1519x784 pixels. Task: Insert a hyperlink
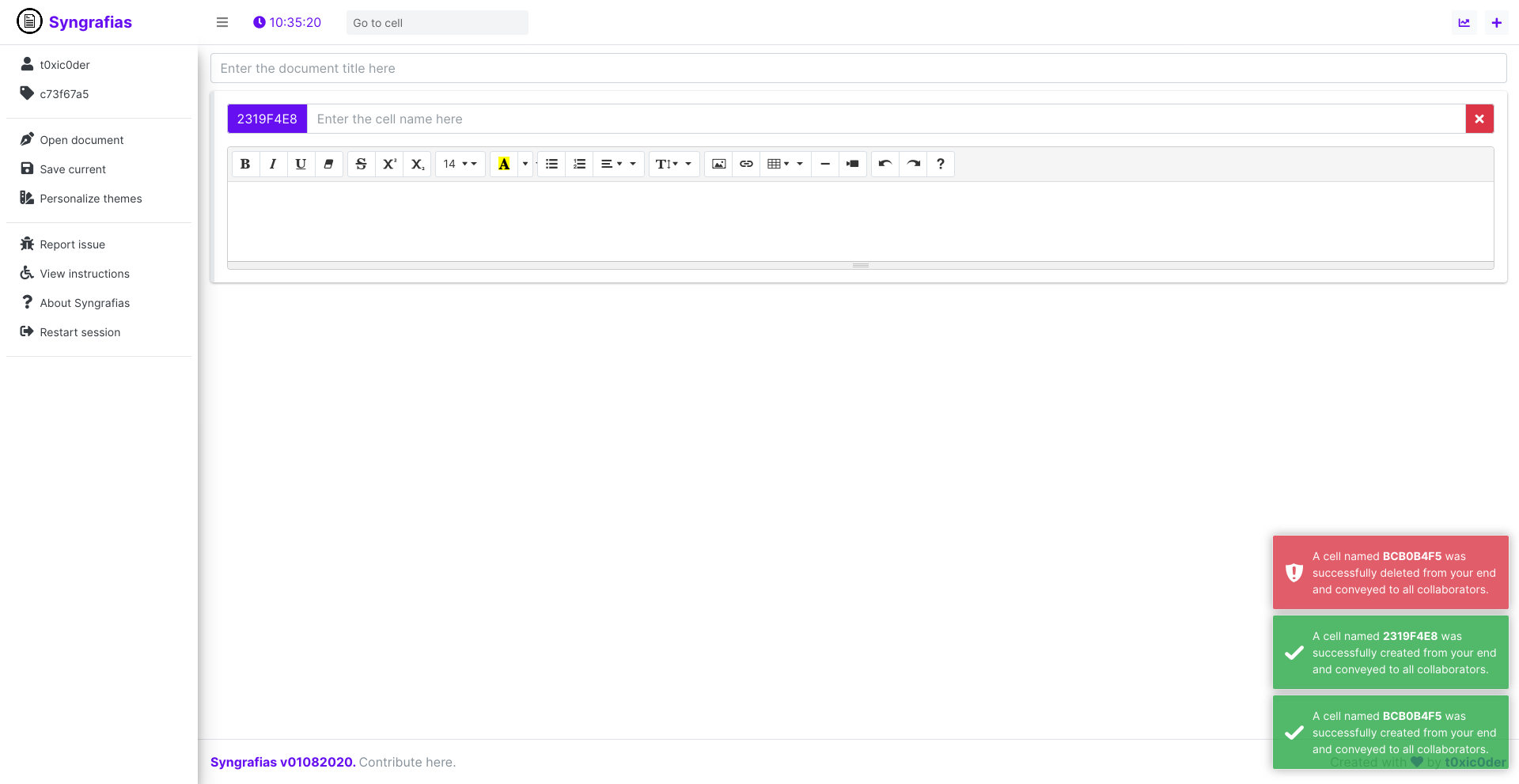click(x=746, y=164)
